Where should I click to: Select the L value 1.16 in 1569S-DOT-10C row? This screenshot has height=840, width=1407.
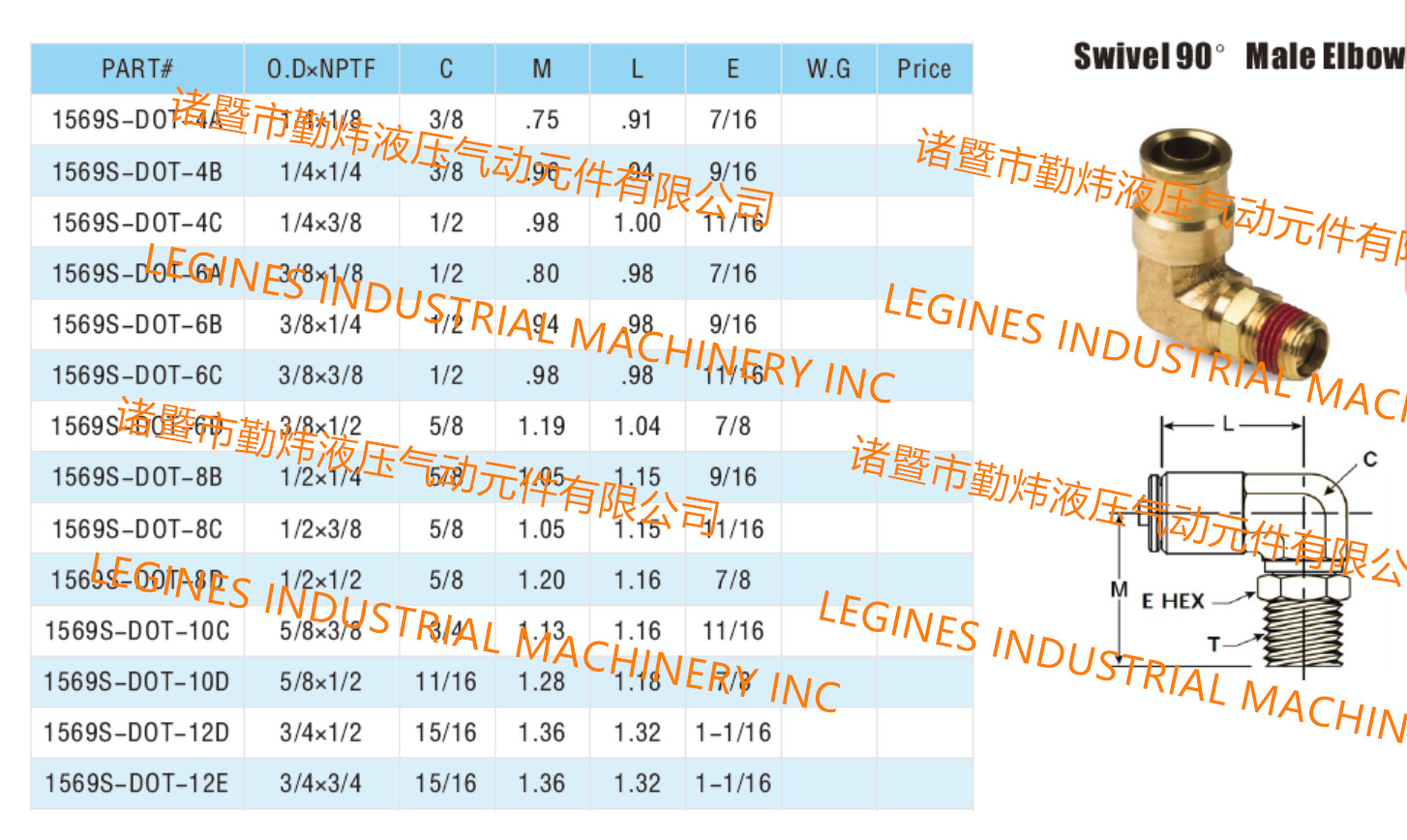[637, 631]
